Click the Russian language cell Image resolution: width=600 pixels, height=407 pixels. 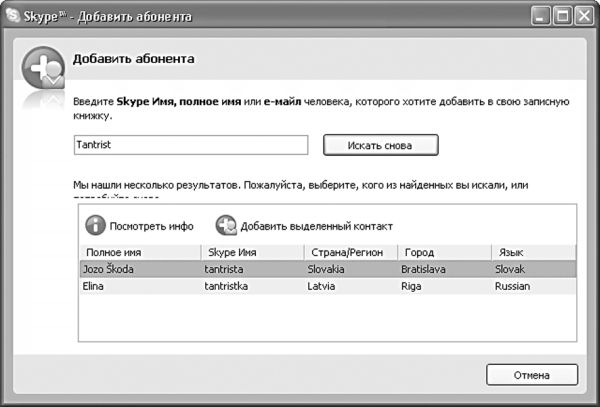(513, 286)
